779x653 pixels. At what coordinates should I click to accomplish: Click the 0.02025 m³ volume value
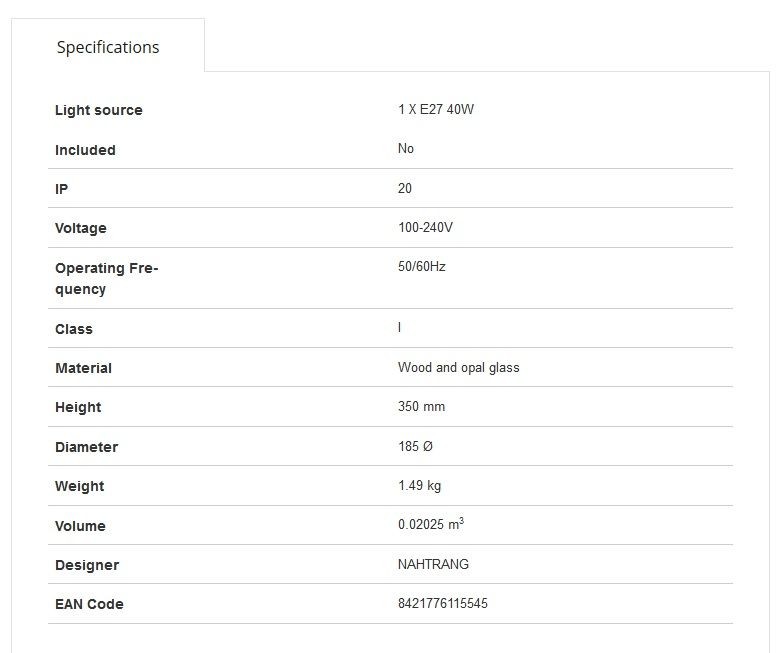coord(431,524)
